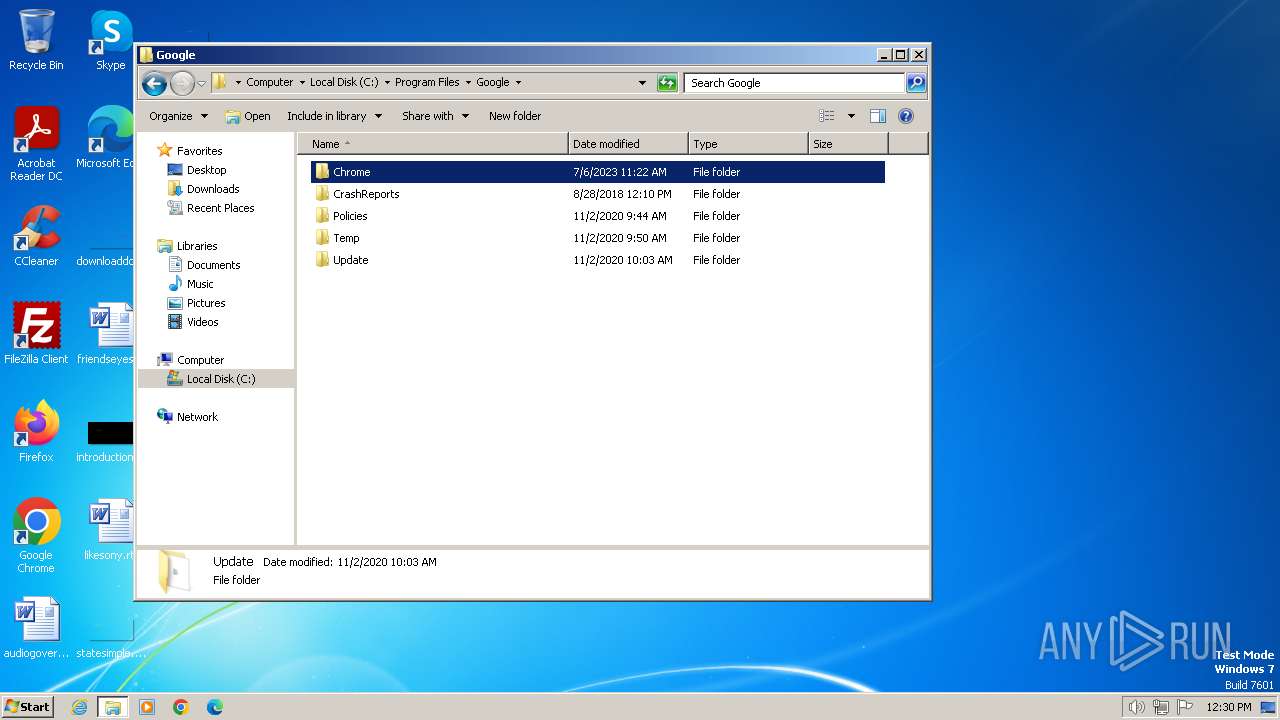Viewport: 1280px width, 720px height.
Task: Sort by the Size column header
Action: click(848, 144)
